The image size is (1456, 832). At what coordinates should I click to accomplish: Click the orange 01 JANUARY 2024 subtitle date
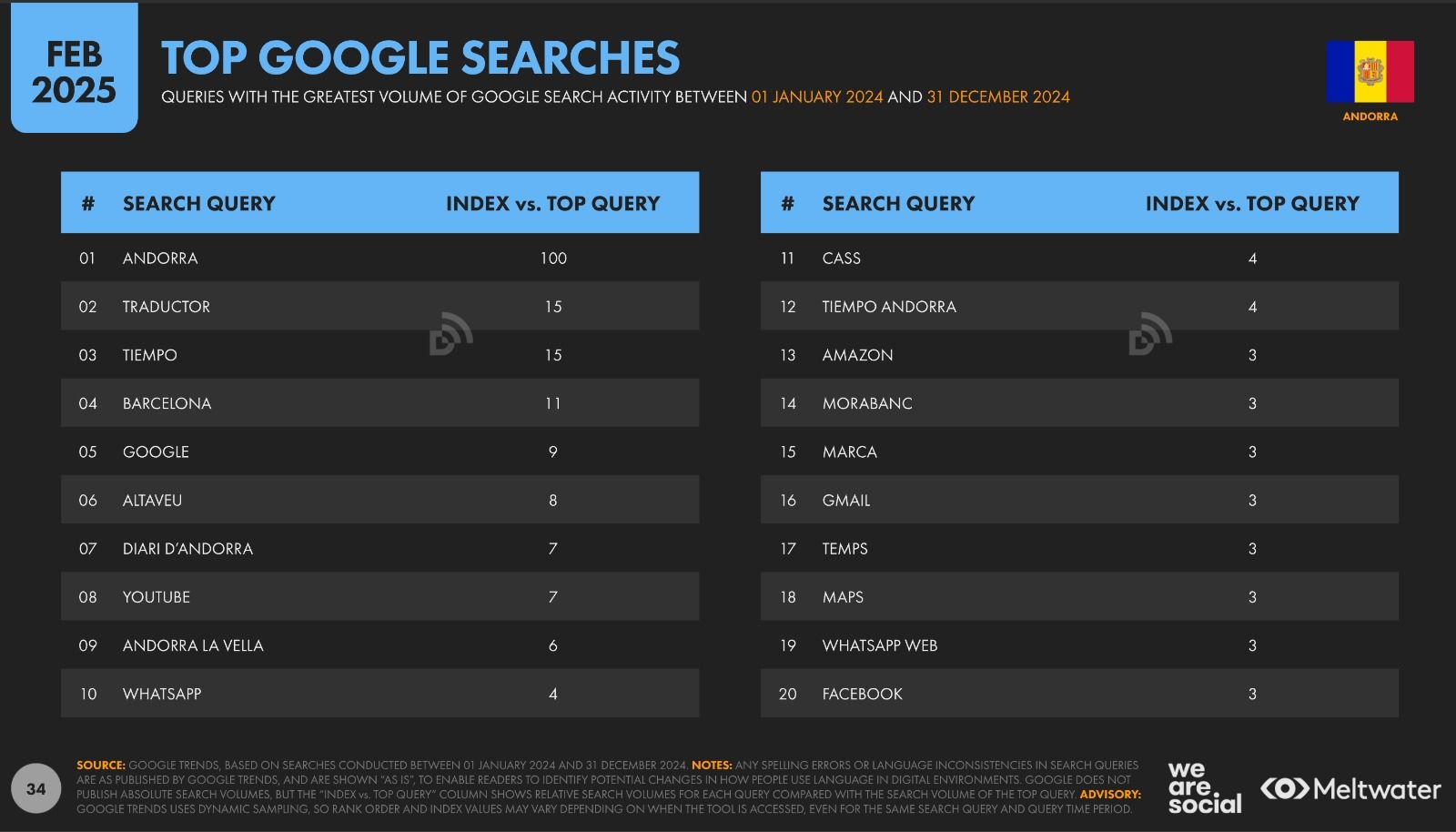click(817, 97)
